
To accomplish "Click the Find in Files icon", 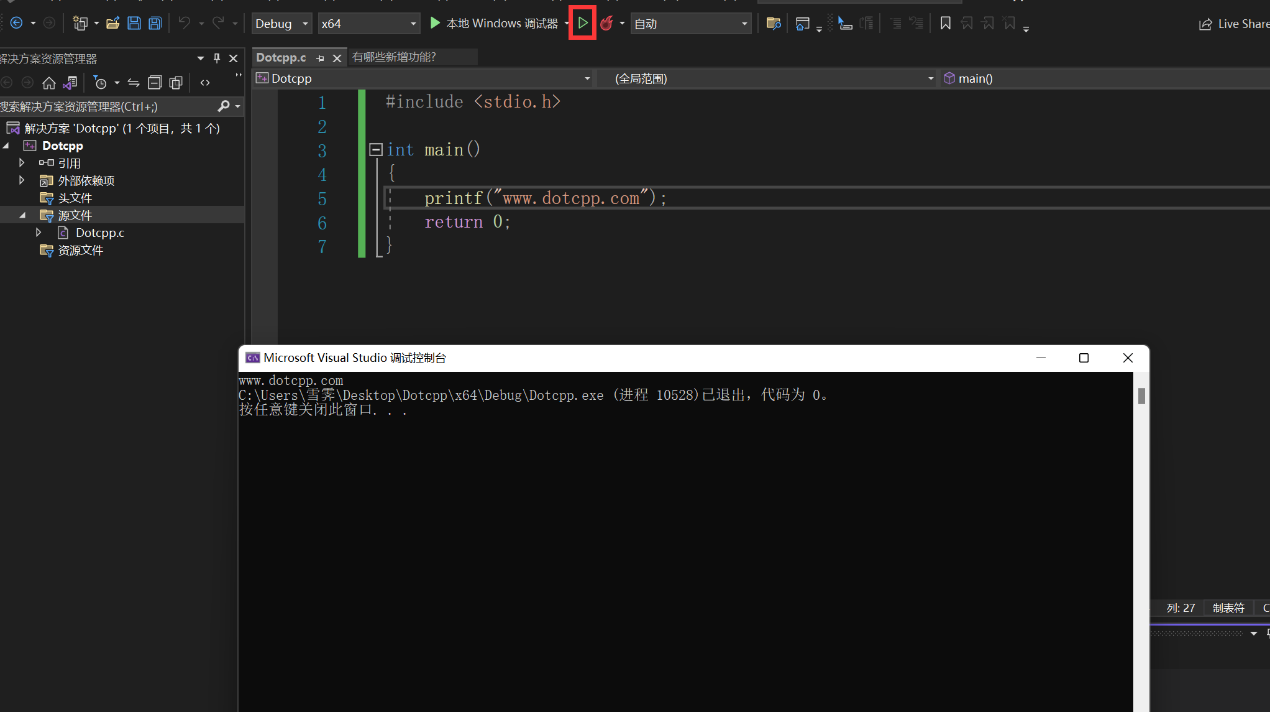I will click(x=773, y=23).
